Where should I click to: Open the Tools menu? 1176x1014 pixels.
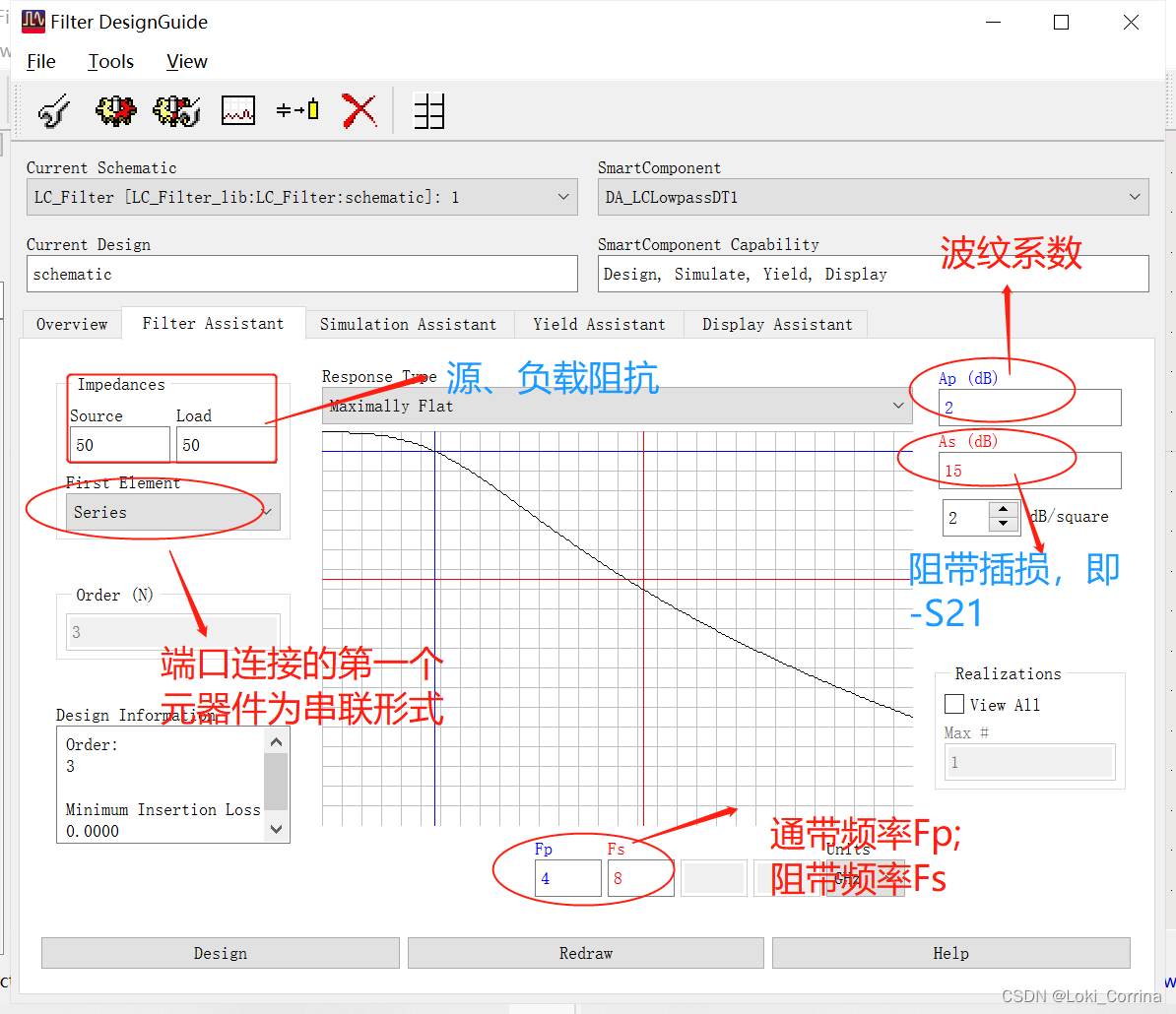tap(110, 61)
